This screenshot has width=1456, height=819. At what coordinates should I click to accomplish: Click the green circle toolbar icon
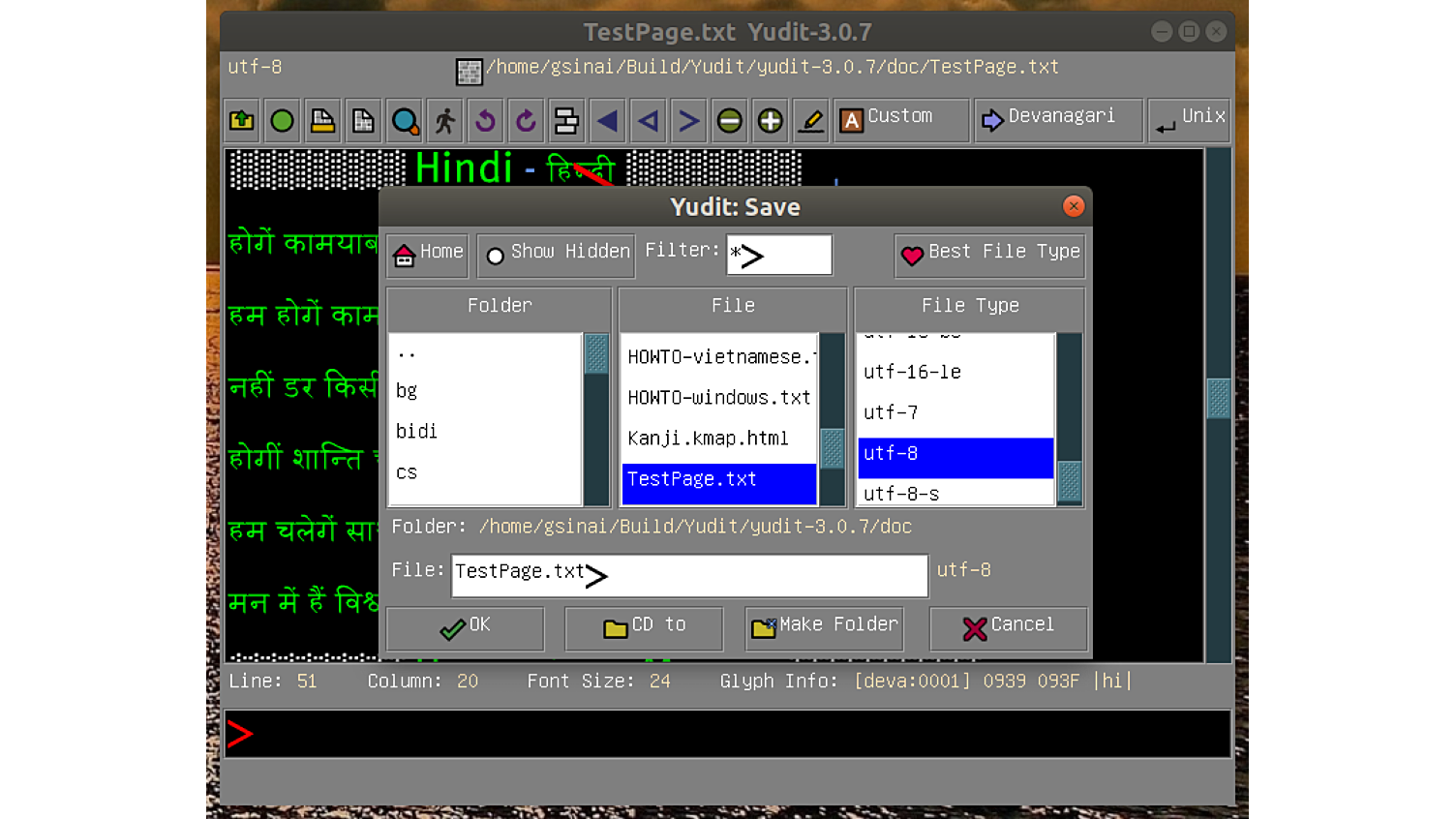tap(282, 121)
